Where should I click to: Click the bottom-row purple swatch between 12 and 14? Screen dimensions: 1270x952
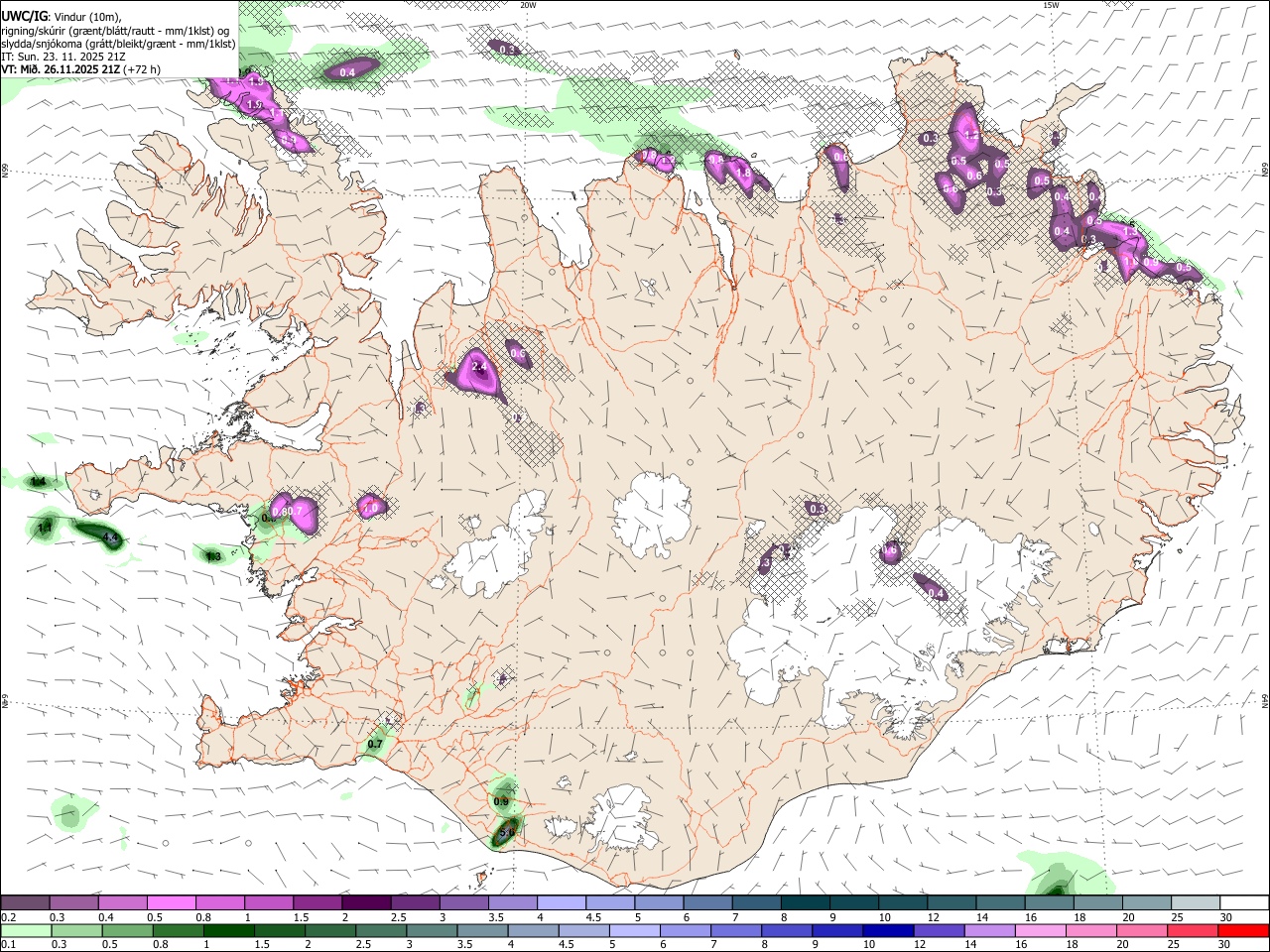tap(939, 930)
